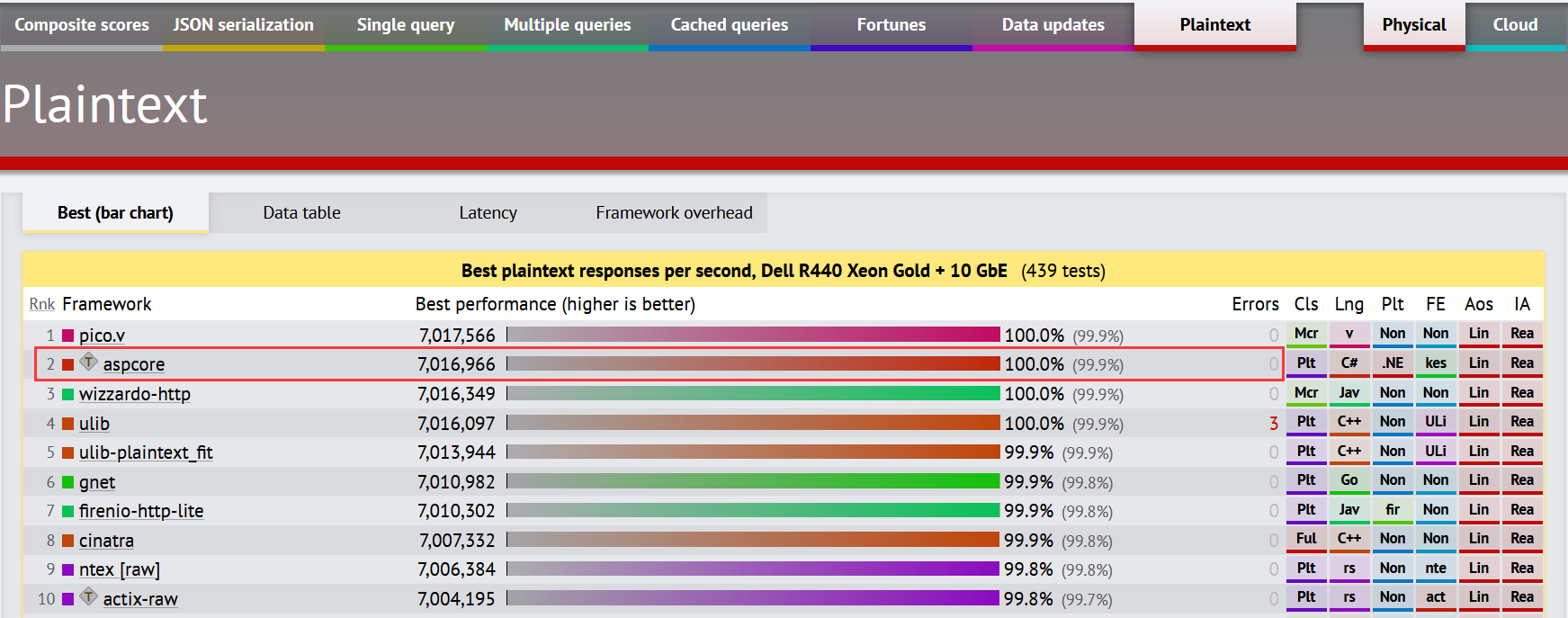Viewport: 1568px width, 618px height.
Task: Click the Best plaintext responses per second heading
Action: pos(734,271)
